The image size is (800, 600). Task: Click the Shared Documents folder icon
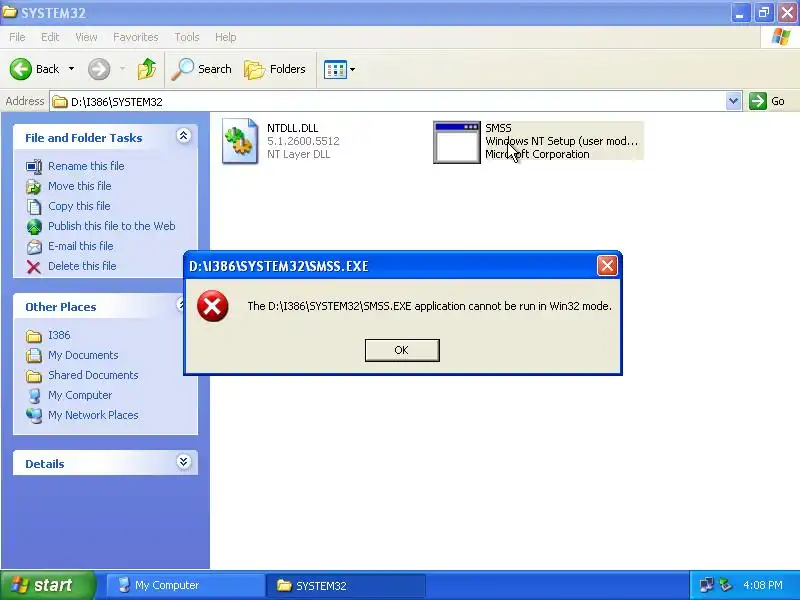click(x=34, y=376)
